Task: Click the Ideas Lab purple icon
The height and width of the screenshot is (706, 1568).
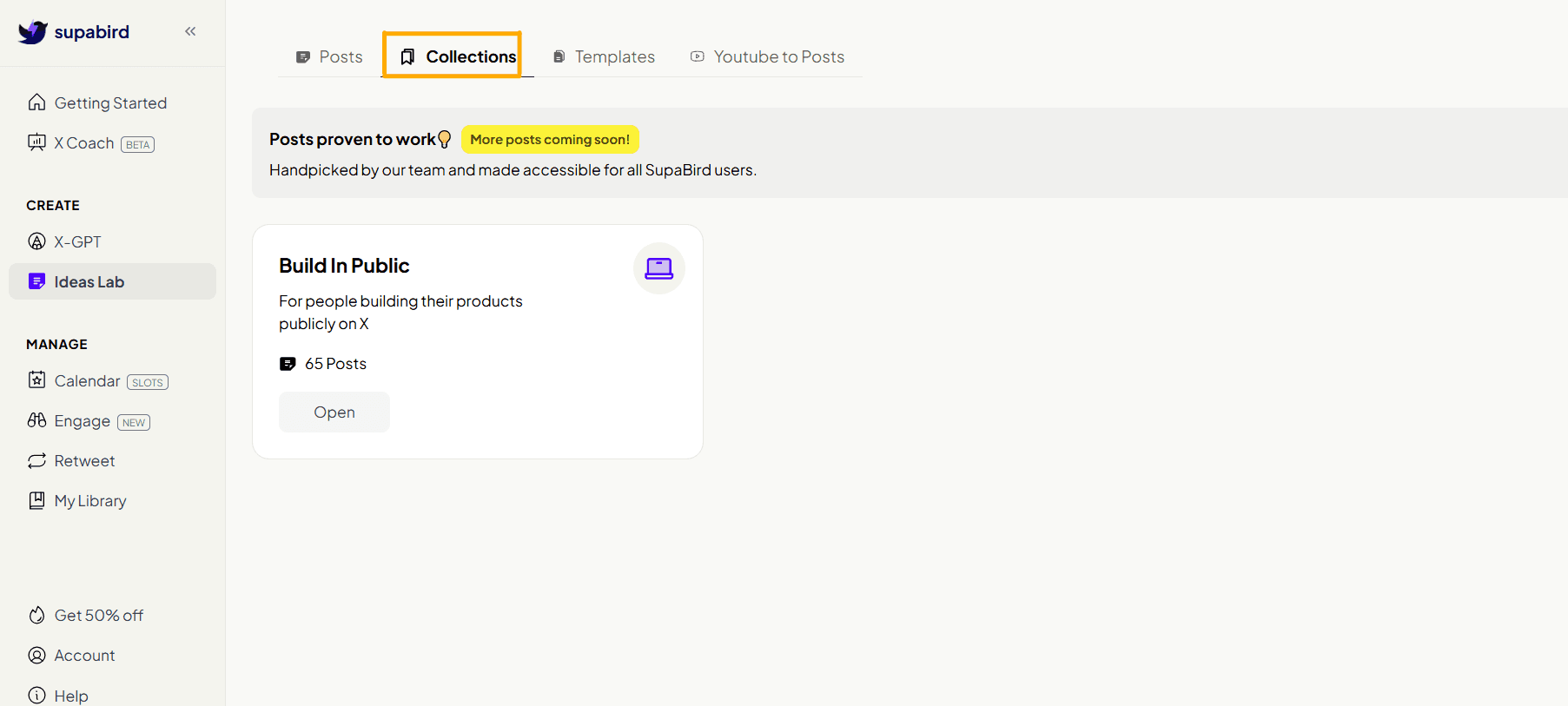Action: point(36,281)
